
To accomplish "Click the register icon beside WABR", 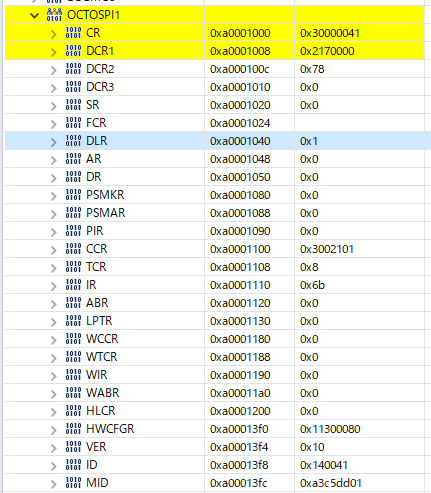I will tap(73, 393).
